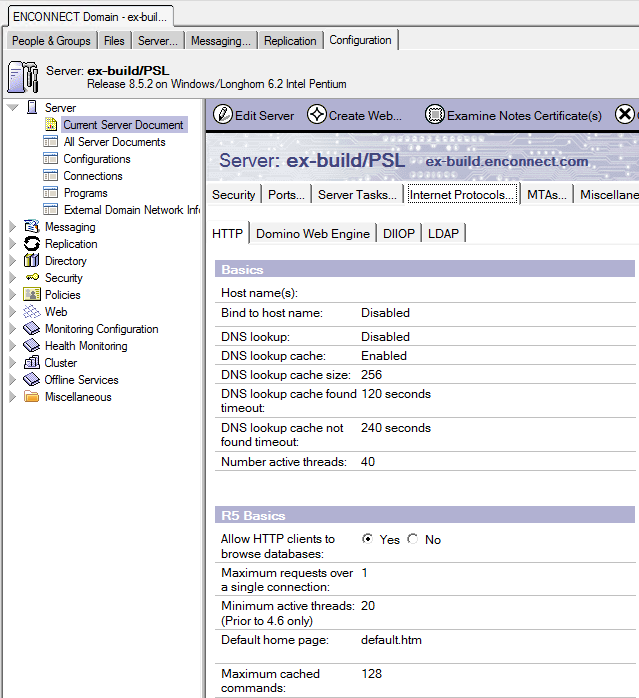Click the Monitoring Configuration book icon
Viewport: 639px width, 698px height.
tap(32, 329)
